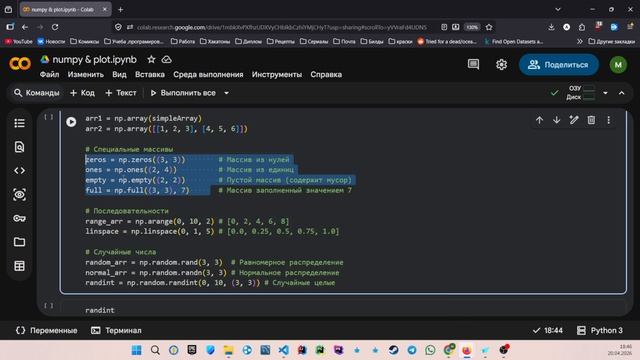Open the Инструменты menu
This screenshot has height=360, width=640.
[277, 75]
